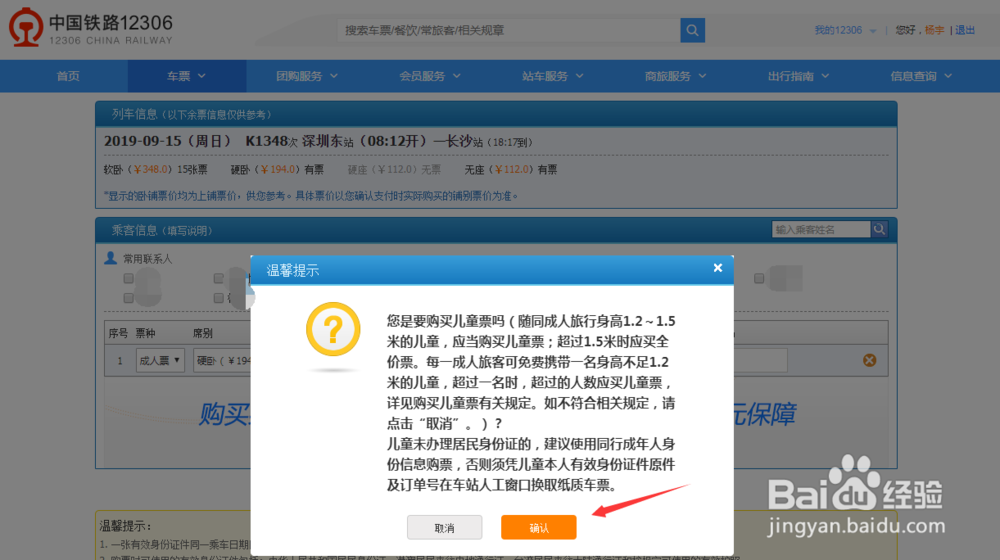Viewport: 1000px width, 560px height.
Task: Open the 首页 home menu item
Action: tap(68, 76)
